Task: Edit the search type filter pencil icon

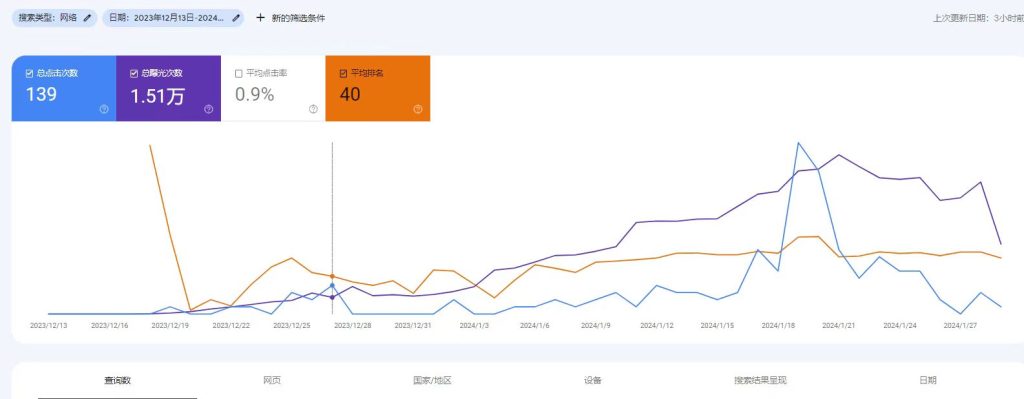Action: point(88,18)
